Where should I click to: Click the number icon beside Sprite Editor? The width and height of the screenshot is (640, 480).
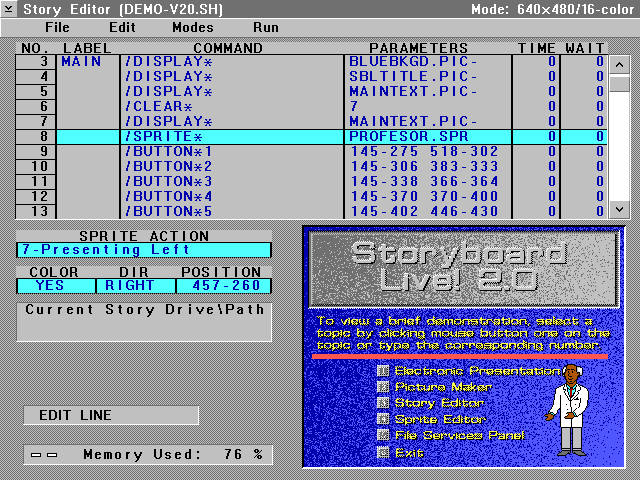[x=383, y=419]
